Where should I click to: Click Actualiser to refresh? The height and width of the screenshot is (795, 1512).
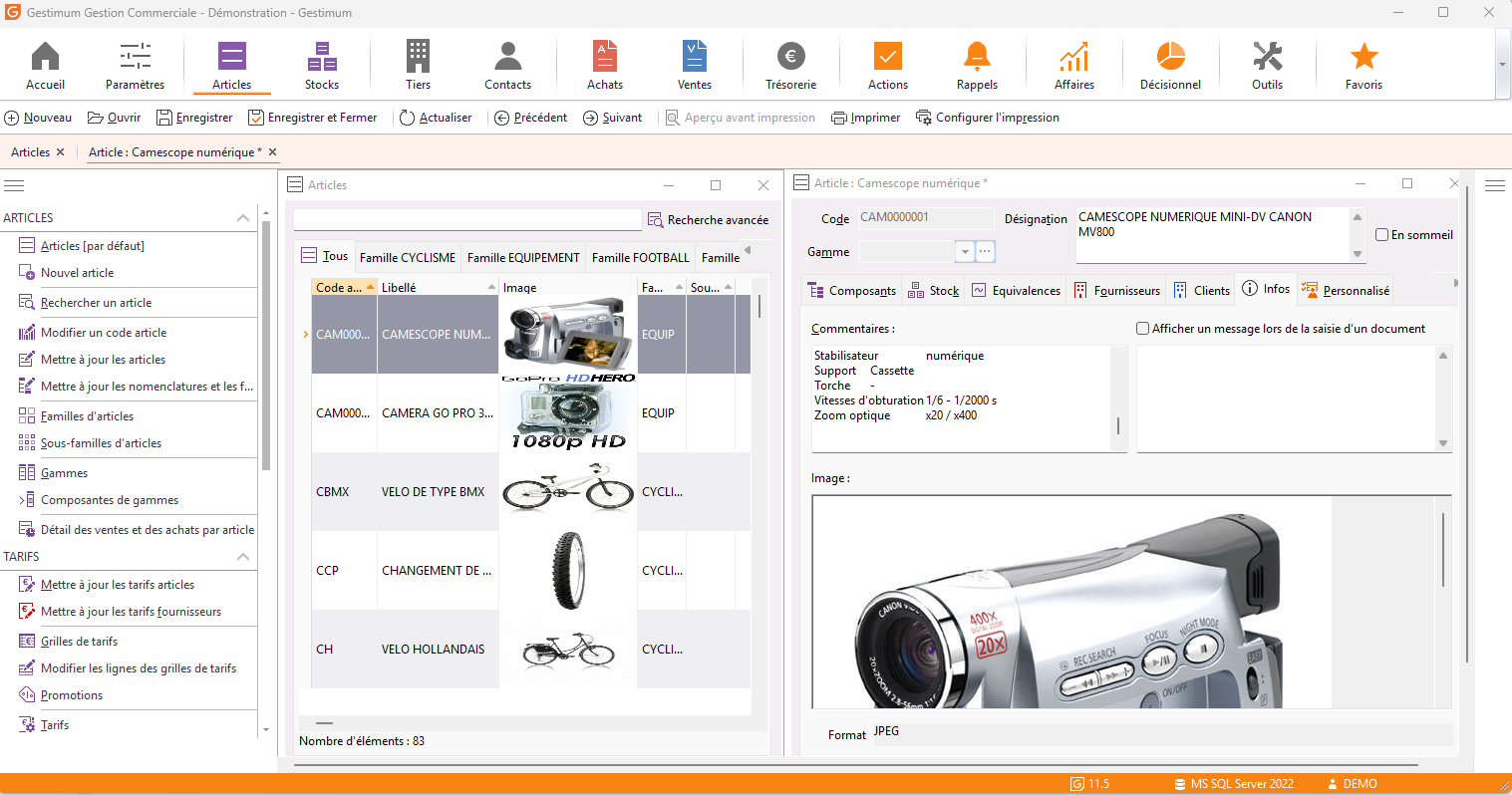(x=436, y=118)
